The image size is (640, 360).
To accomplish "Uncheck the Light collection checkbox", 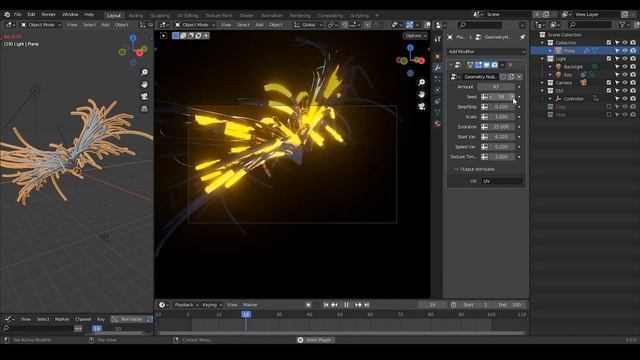I will pos(609,59).
